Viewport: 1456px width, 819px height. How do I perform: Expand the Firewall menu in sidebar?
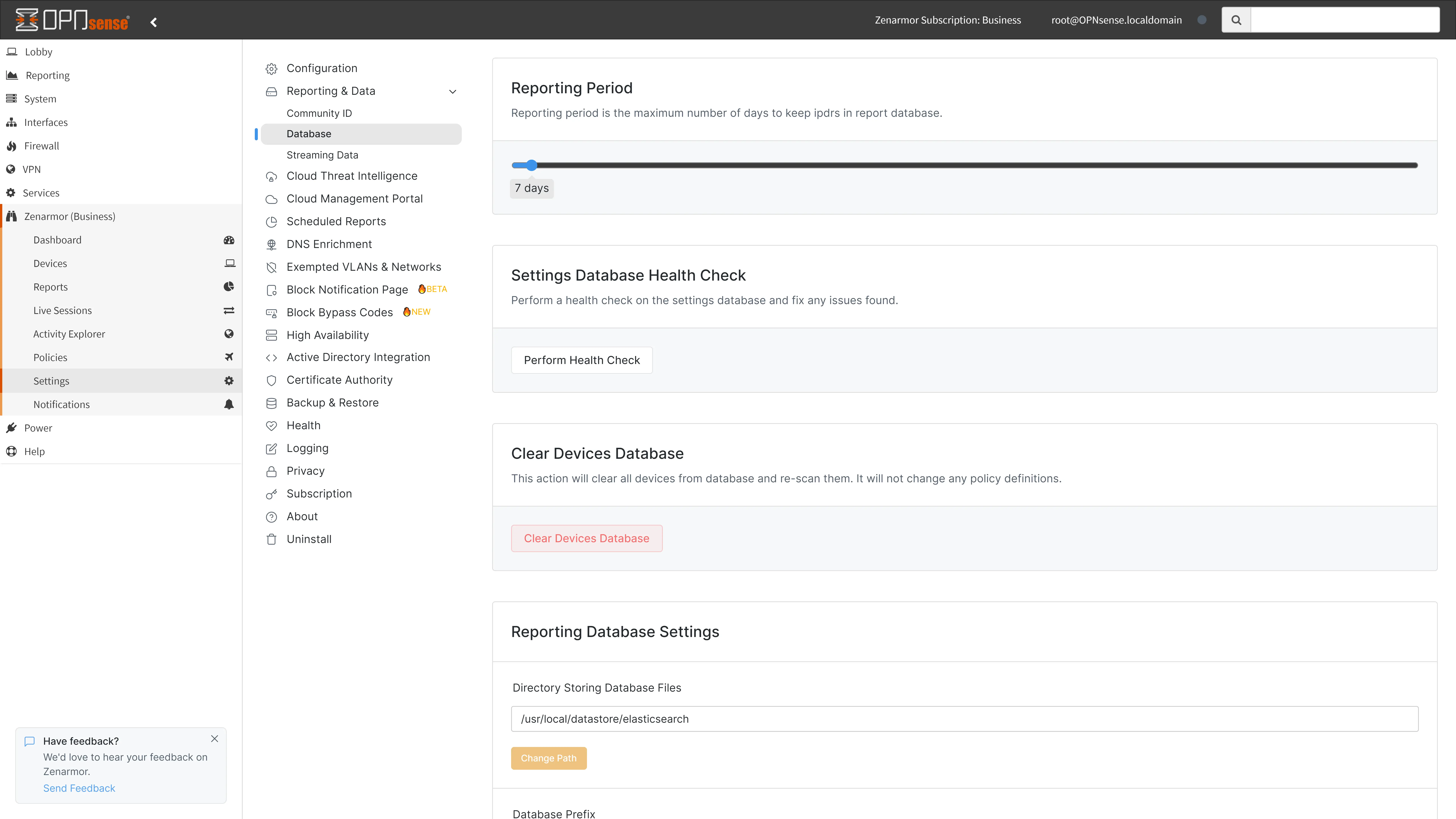coord(41,146)
